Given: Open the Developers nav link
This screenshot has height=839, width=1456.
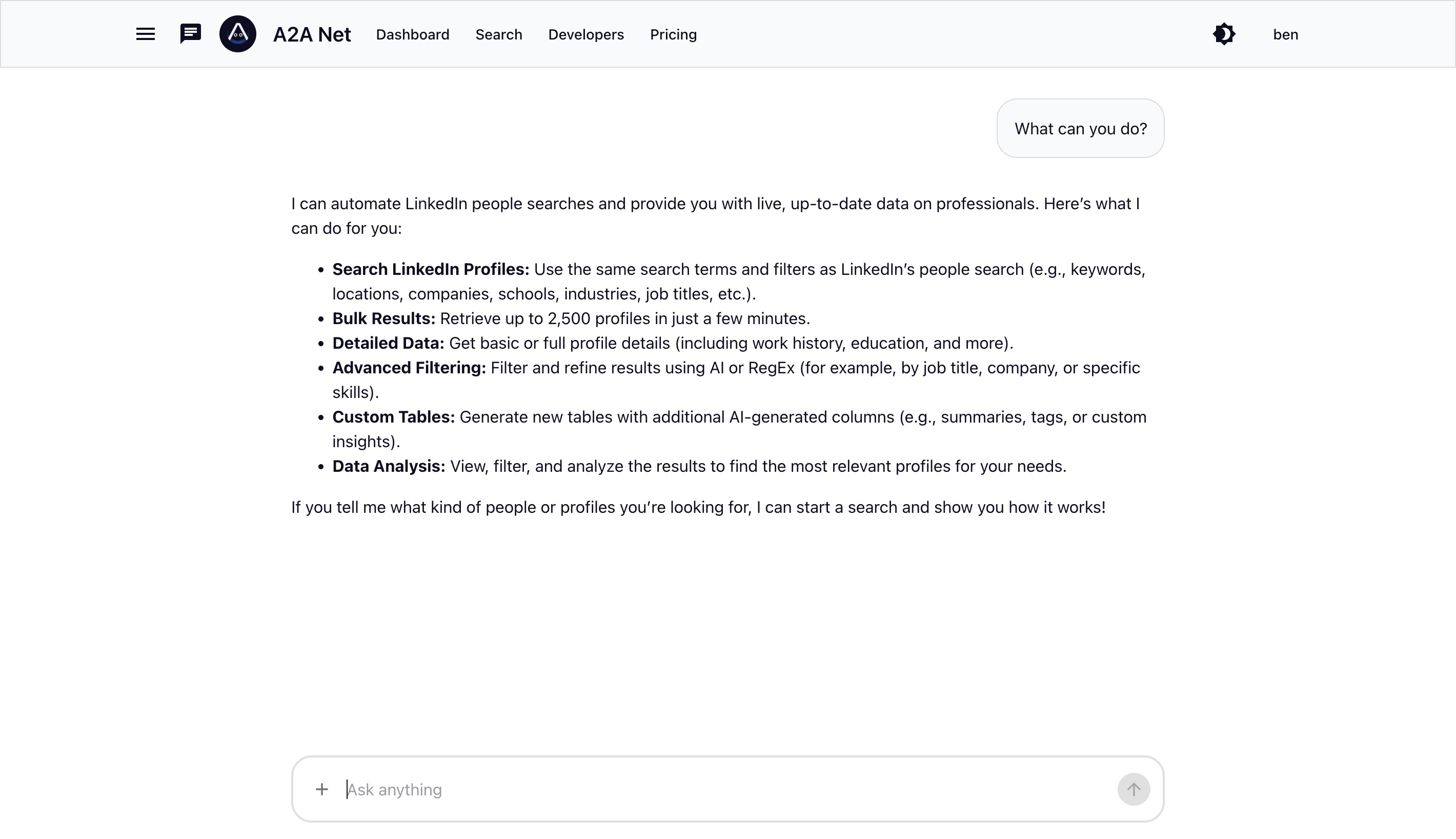Looking at the screenshot, I should point(586,34).
